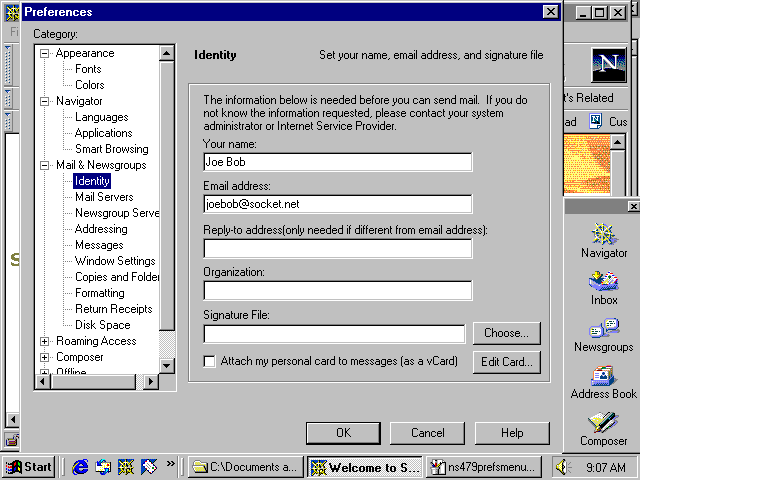Collapse Mail & Newsgroups category

click(x=45, y=165)
